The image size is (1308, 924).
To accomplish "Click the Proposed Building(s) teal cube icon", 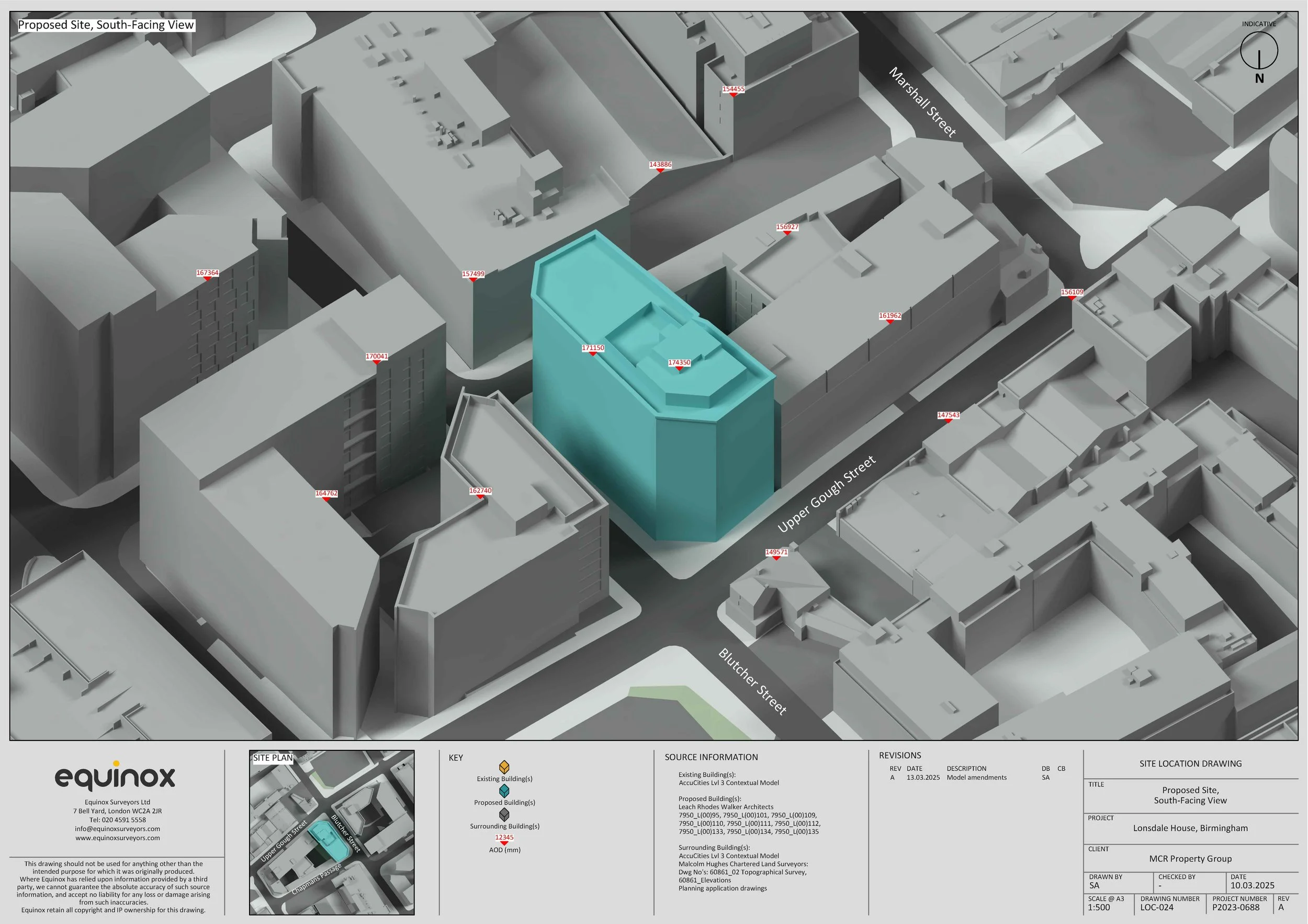I will pos(504,791).
